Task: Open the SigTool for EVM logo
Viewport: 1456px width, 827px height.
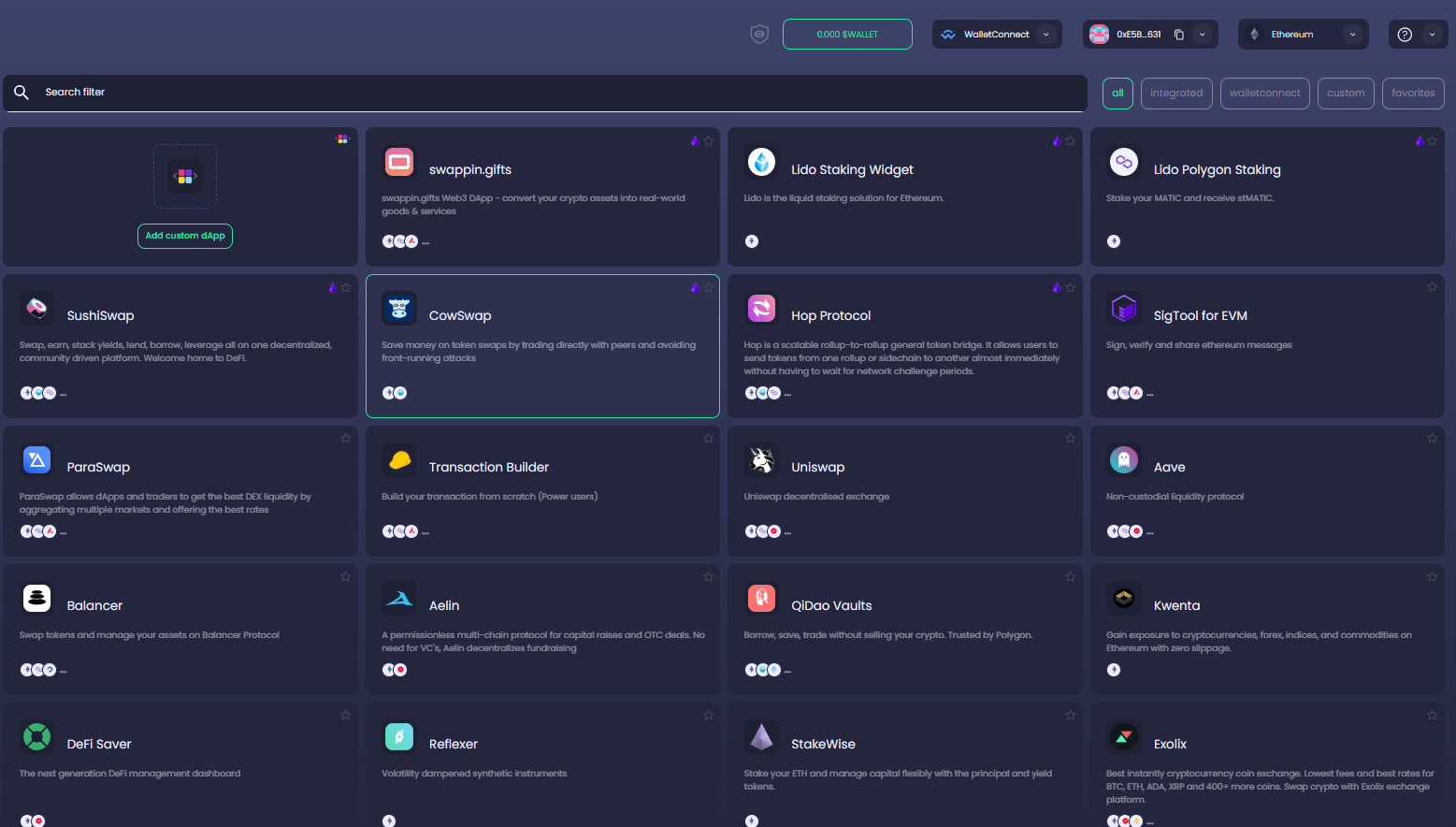Action: click(1124, 308)
